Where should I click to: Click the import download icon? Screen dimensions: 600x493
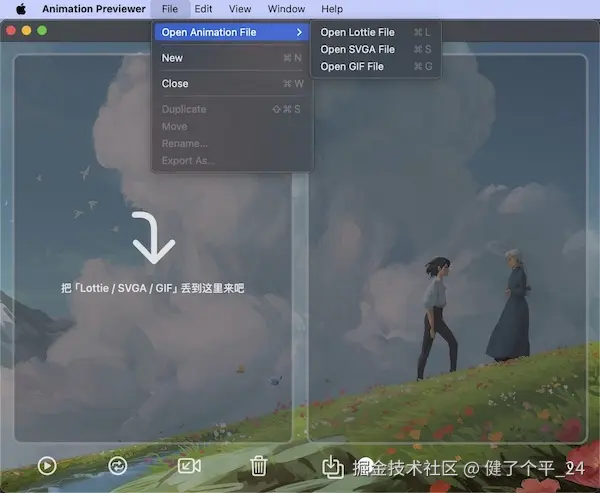333,466
